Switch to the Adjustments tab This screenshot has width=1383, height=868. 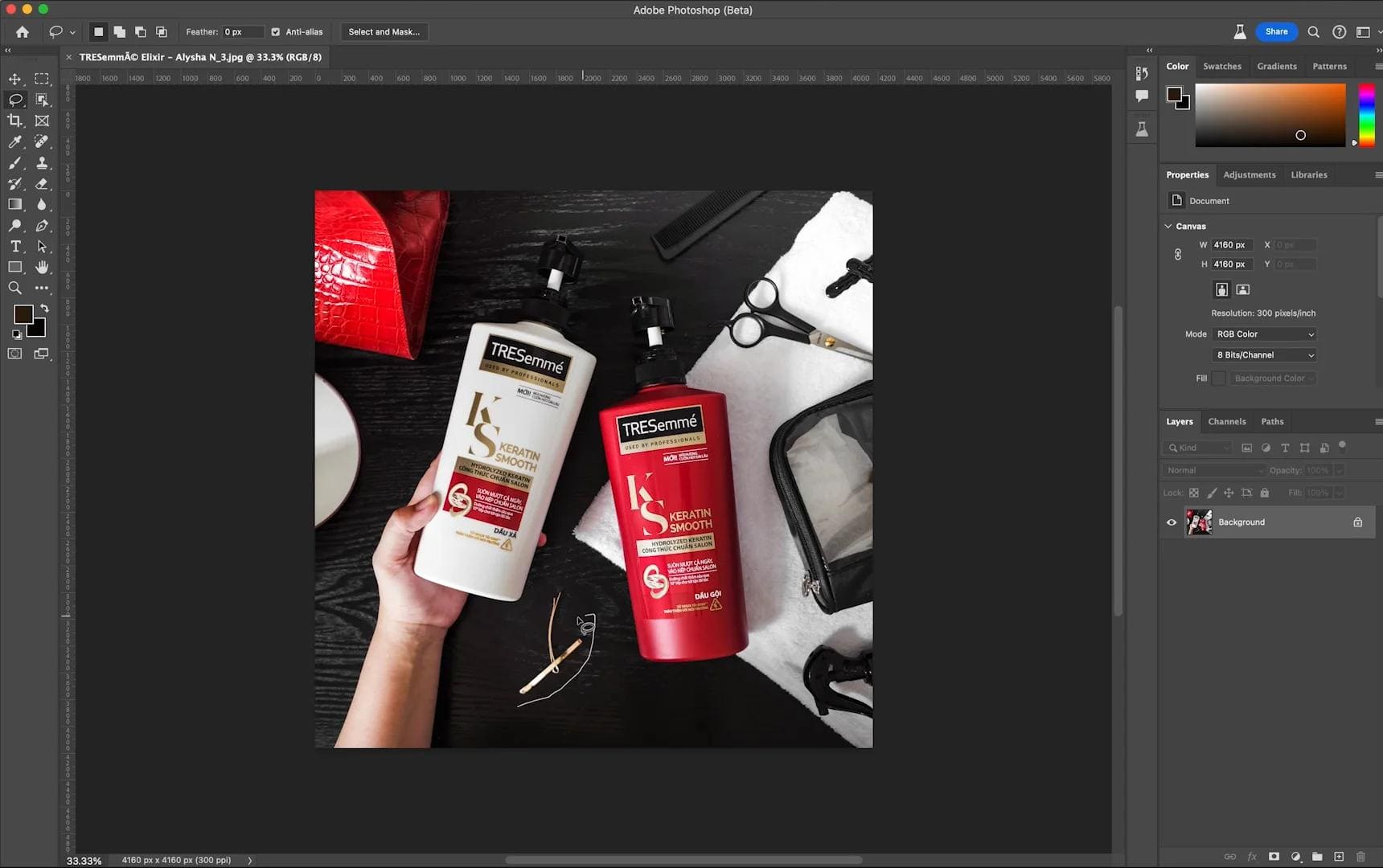click(1250, 175)
